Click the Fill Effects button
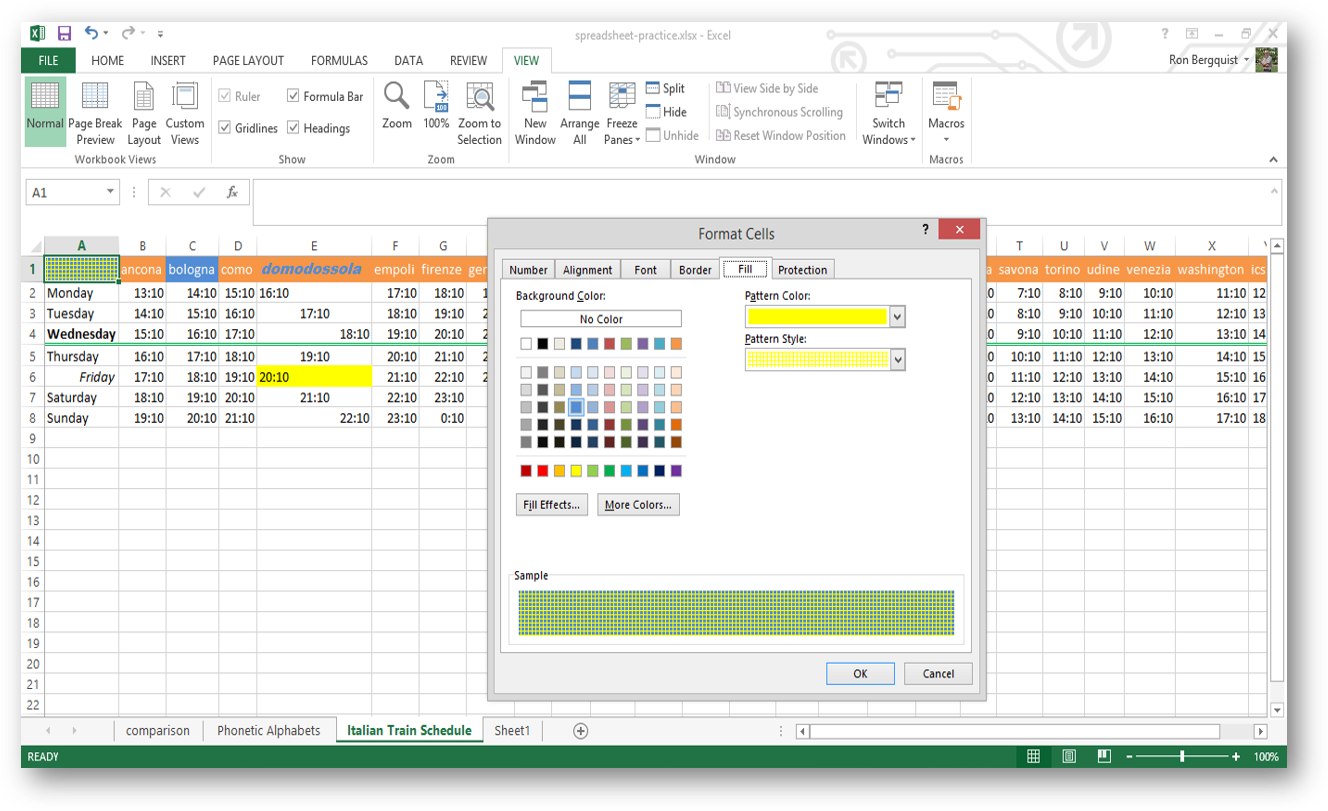 click(x=551, y=505)
